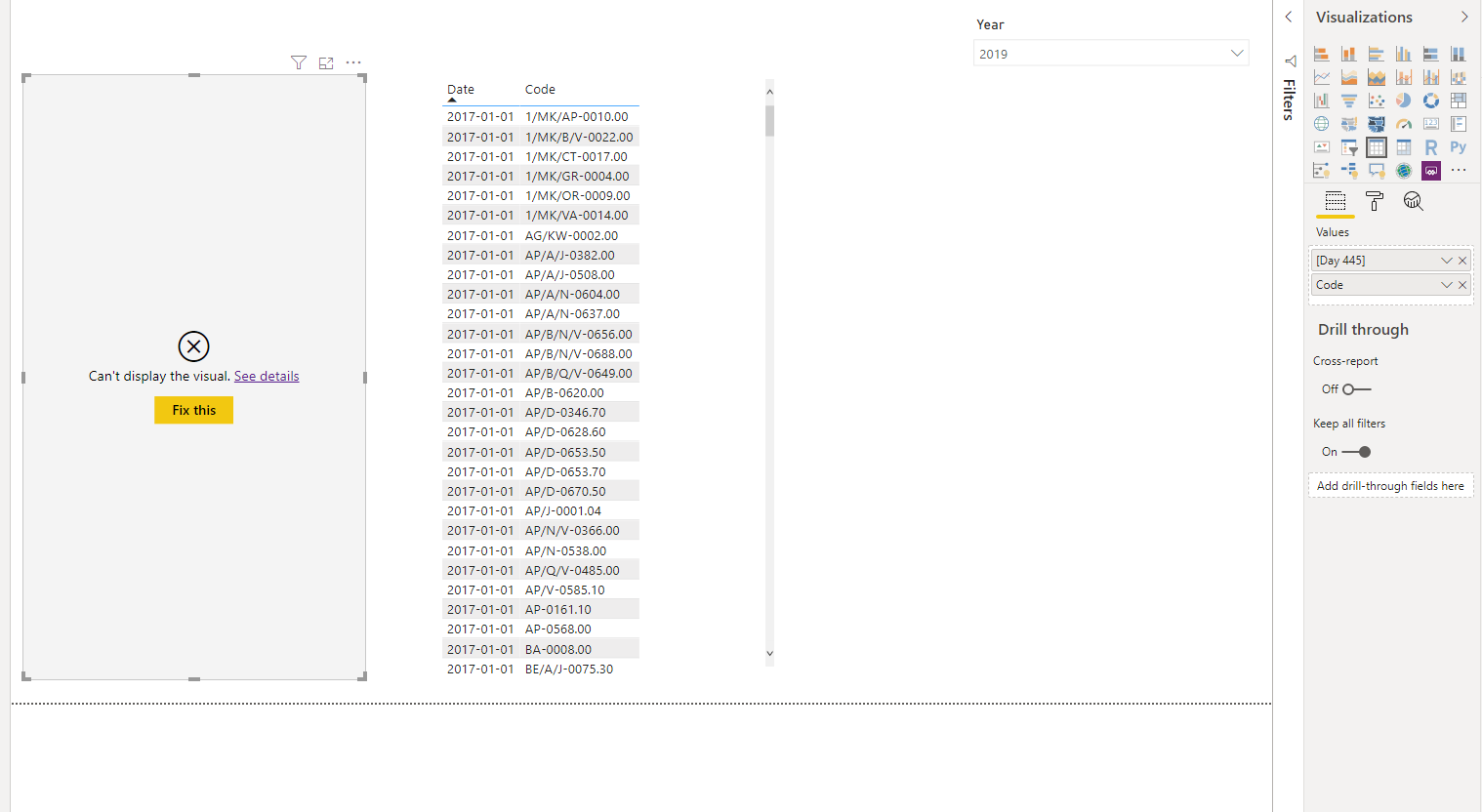
Task: Open the Fields tab in Visualizations
Action: point(1336,202)
